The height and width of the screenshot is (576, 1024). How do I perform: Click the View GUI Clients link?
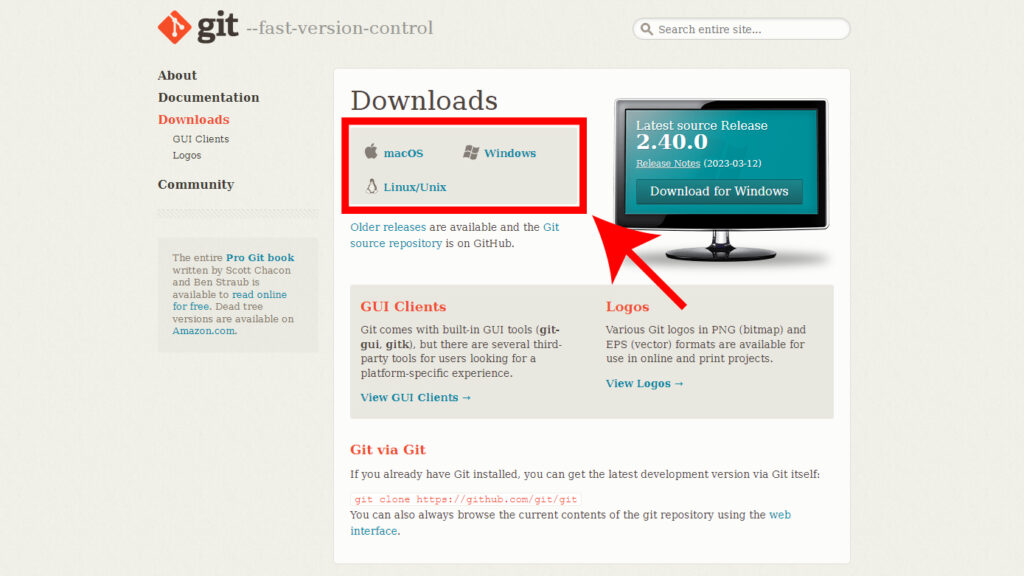415,397
